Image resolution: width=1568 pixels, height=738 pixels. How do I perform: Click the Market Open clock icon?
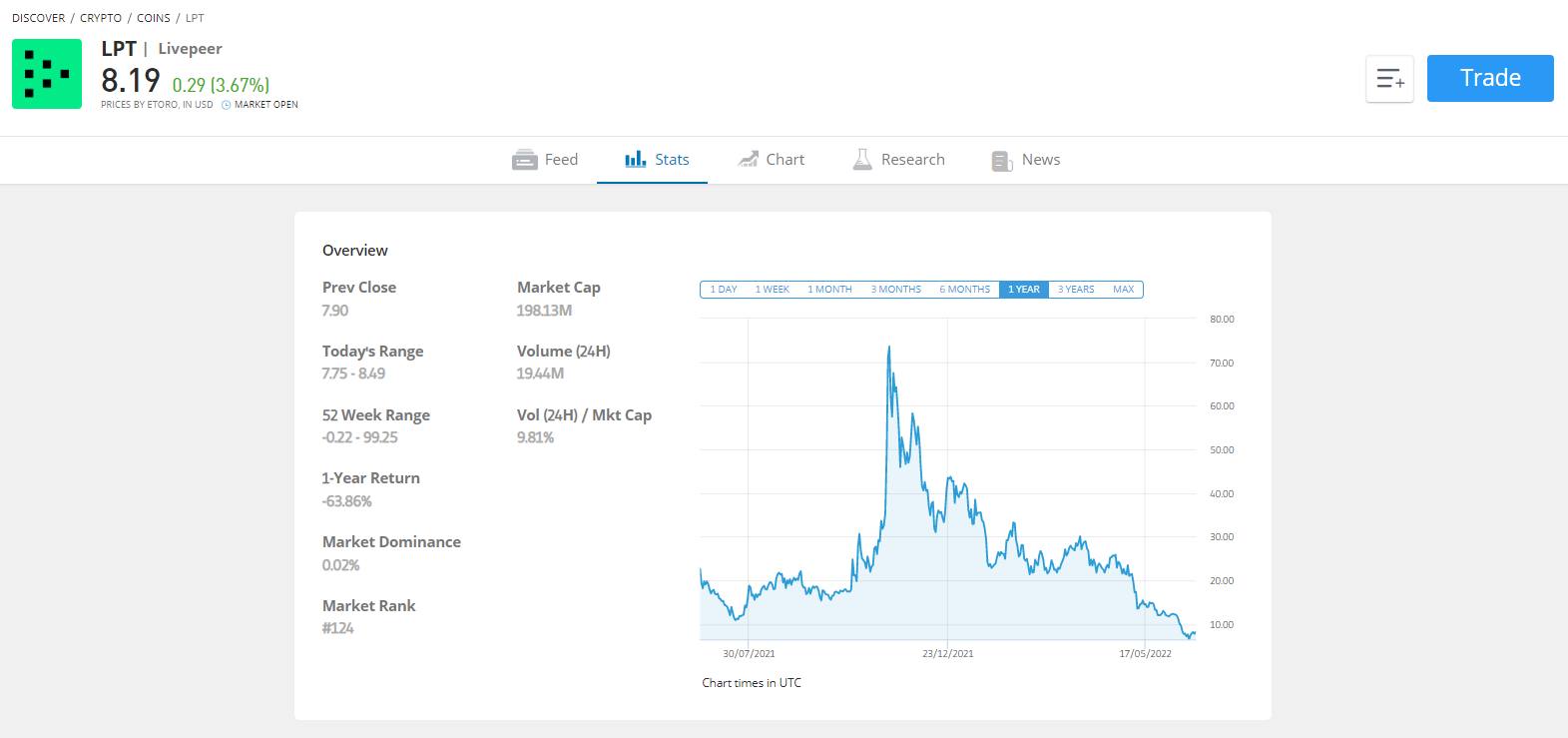click(x=227, y=105)
